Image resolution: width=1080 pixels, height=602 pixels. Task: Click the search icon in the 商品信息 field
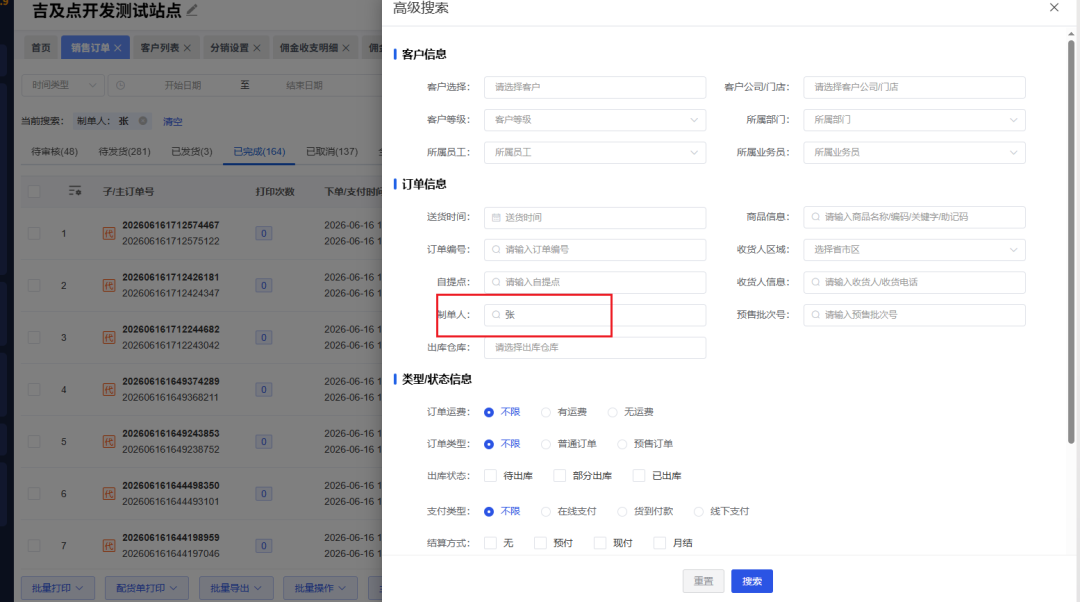(816, 217)
